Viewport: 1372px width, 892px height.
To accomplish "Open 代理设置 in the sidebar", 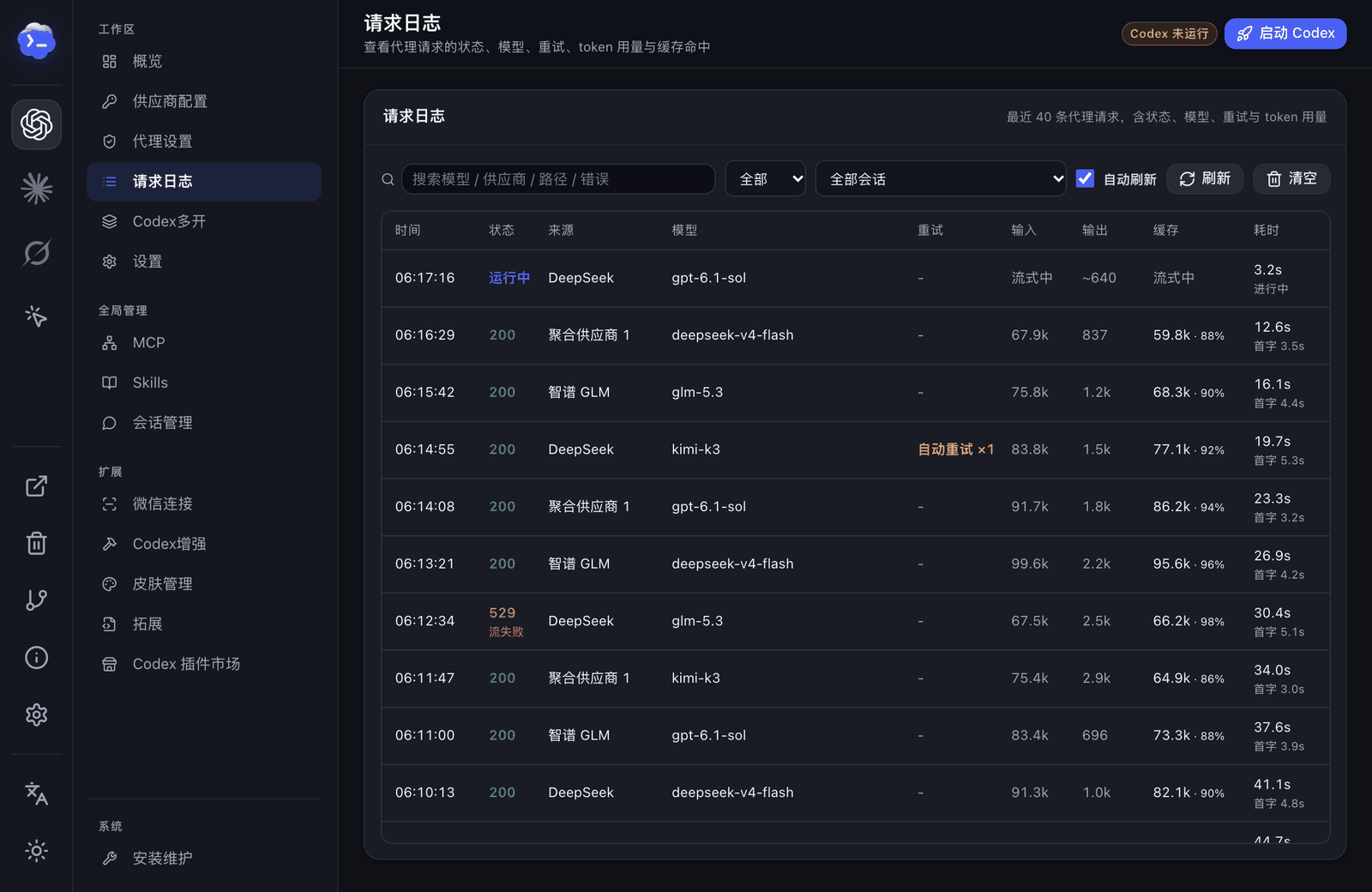I will pos(204,142).
